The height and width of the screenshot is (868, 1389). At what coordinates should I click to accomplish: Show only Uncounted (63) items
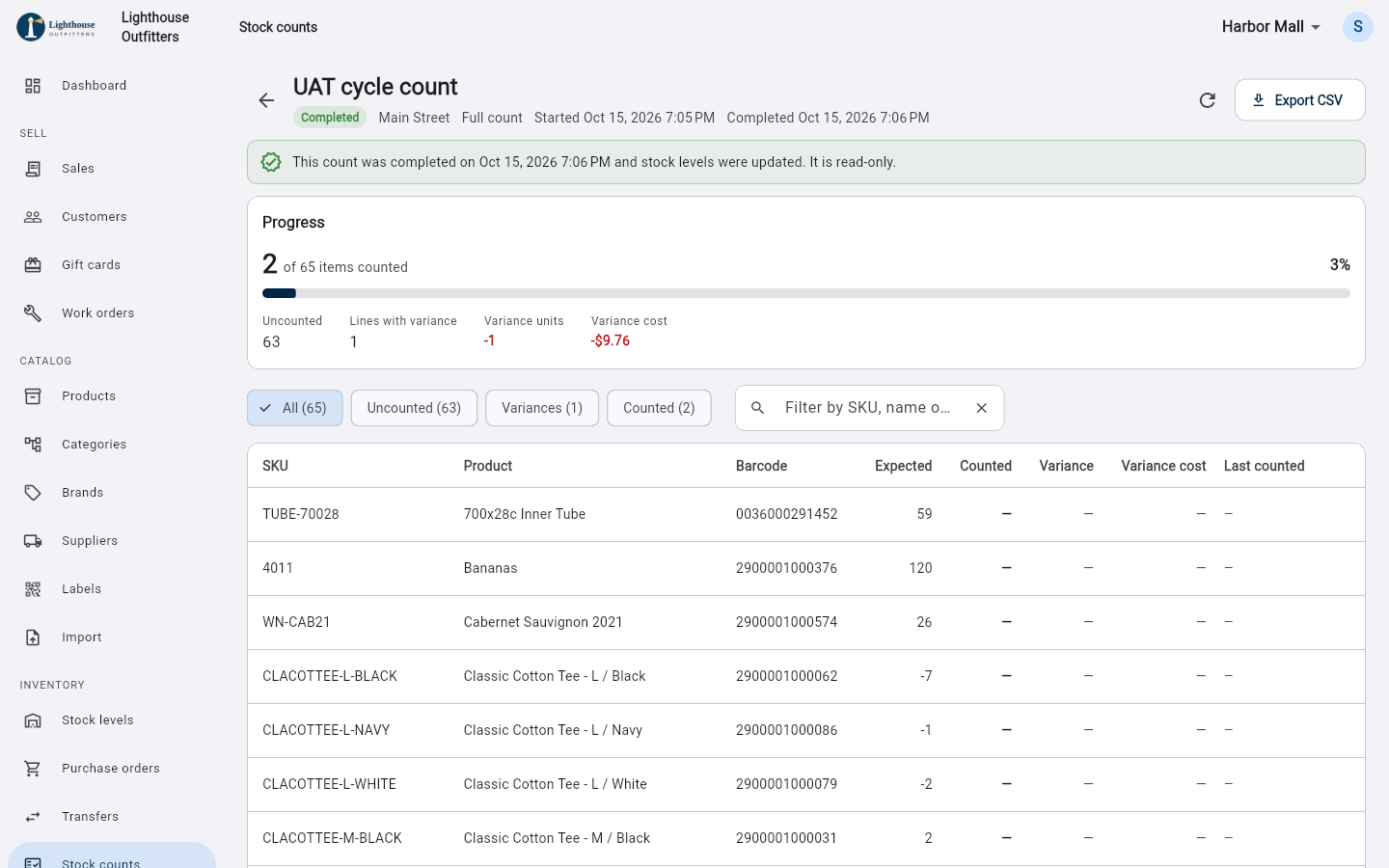tap(414, 408)
